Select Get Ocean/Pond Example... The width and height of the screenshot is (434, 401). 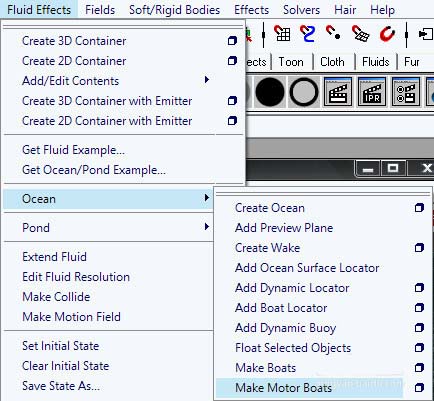coord(94,170)
